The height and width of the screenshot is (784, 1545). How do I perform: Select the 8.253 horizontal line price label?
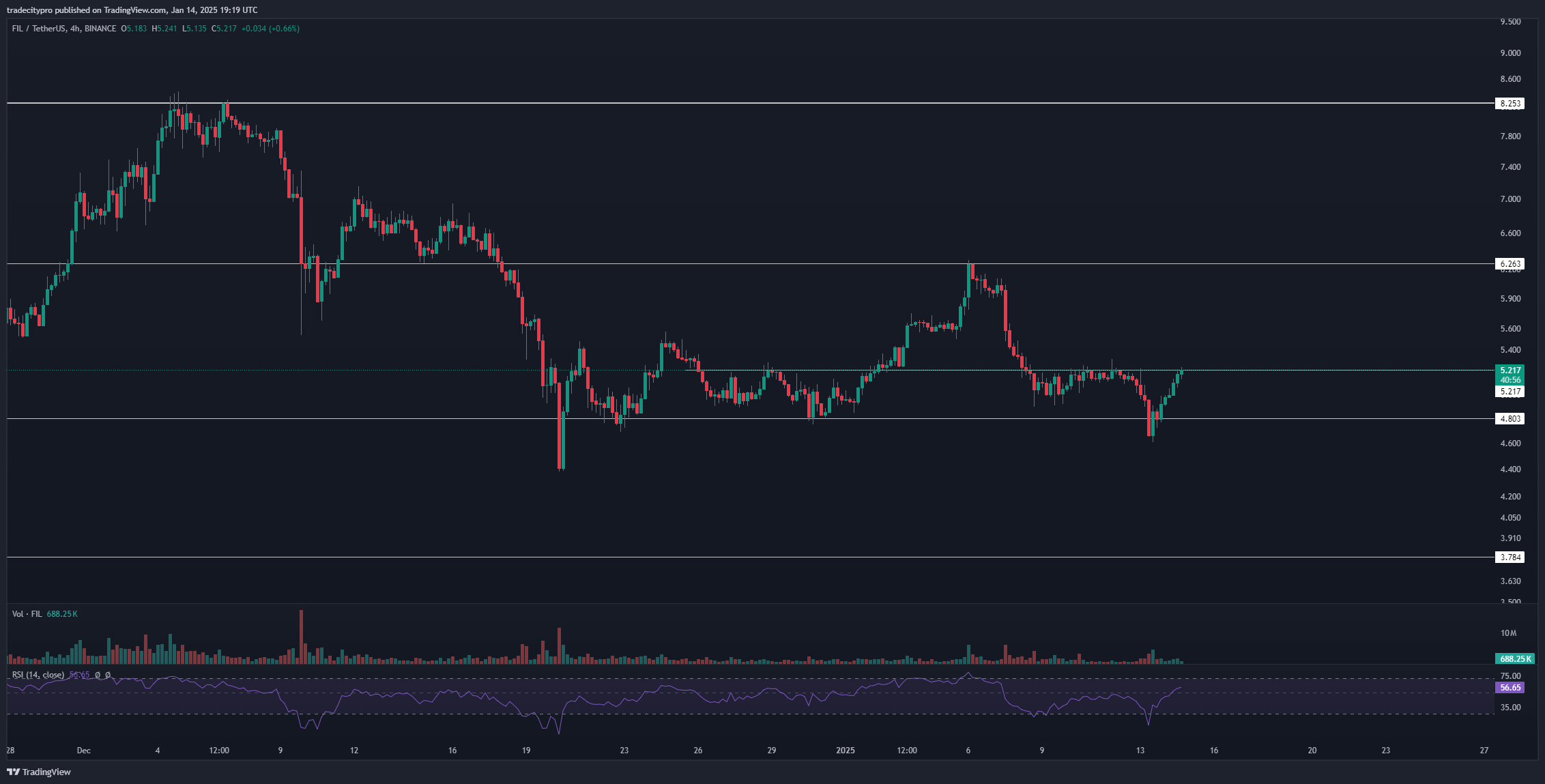click(1510, 104)
